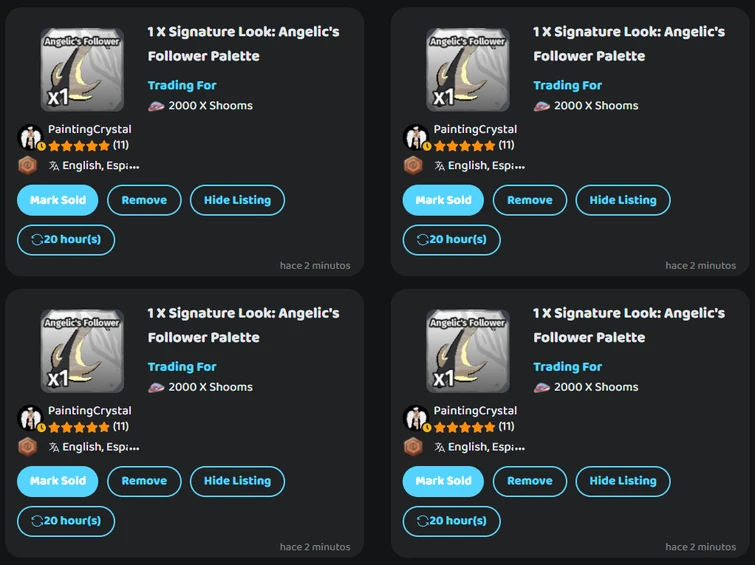
Task: Click the Shooms currency icon in bottom-left listing
Action: point(156,387)
